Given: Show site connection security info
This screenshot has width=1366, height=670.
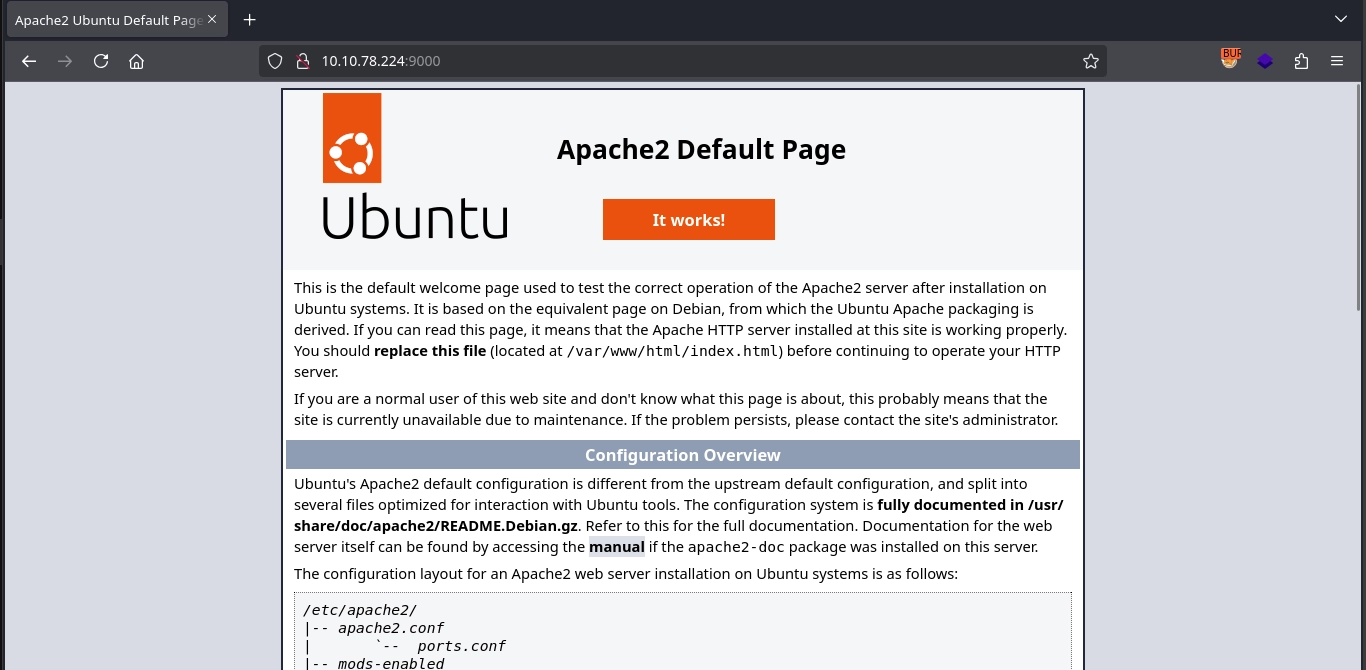Looking at the screenshot, I should point(302,61).
